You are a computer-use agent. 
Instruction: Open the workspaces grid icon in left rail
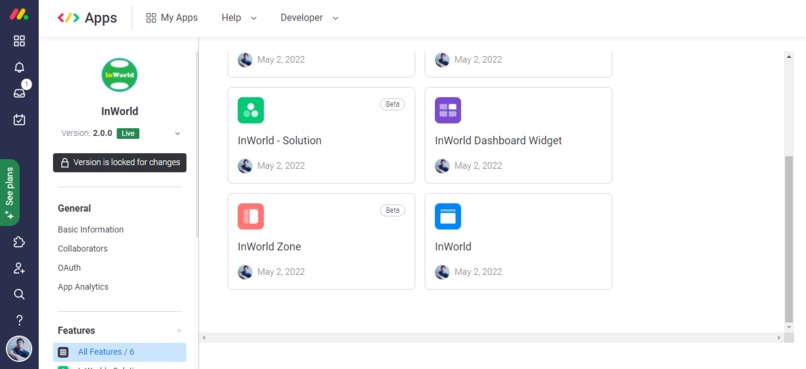coord(19,41)
